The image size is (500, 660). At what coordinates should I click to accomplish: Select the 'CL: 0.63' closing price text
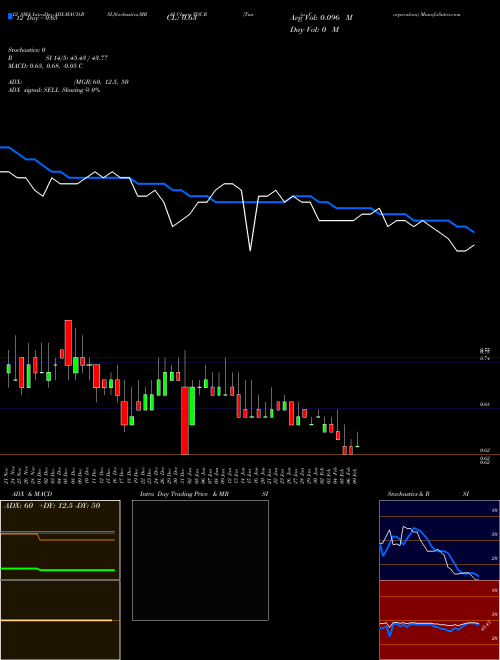point(181,18)
